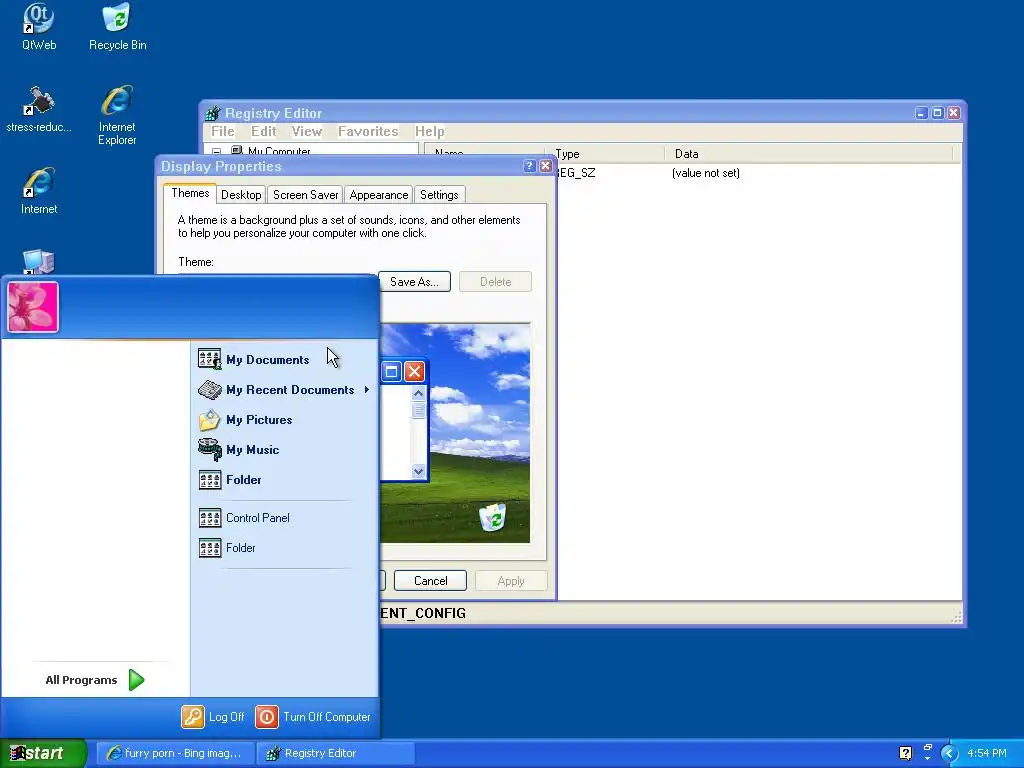
Task: Switch to the Appearance tab
Action: (379, 195)
